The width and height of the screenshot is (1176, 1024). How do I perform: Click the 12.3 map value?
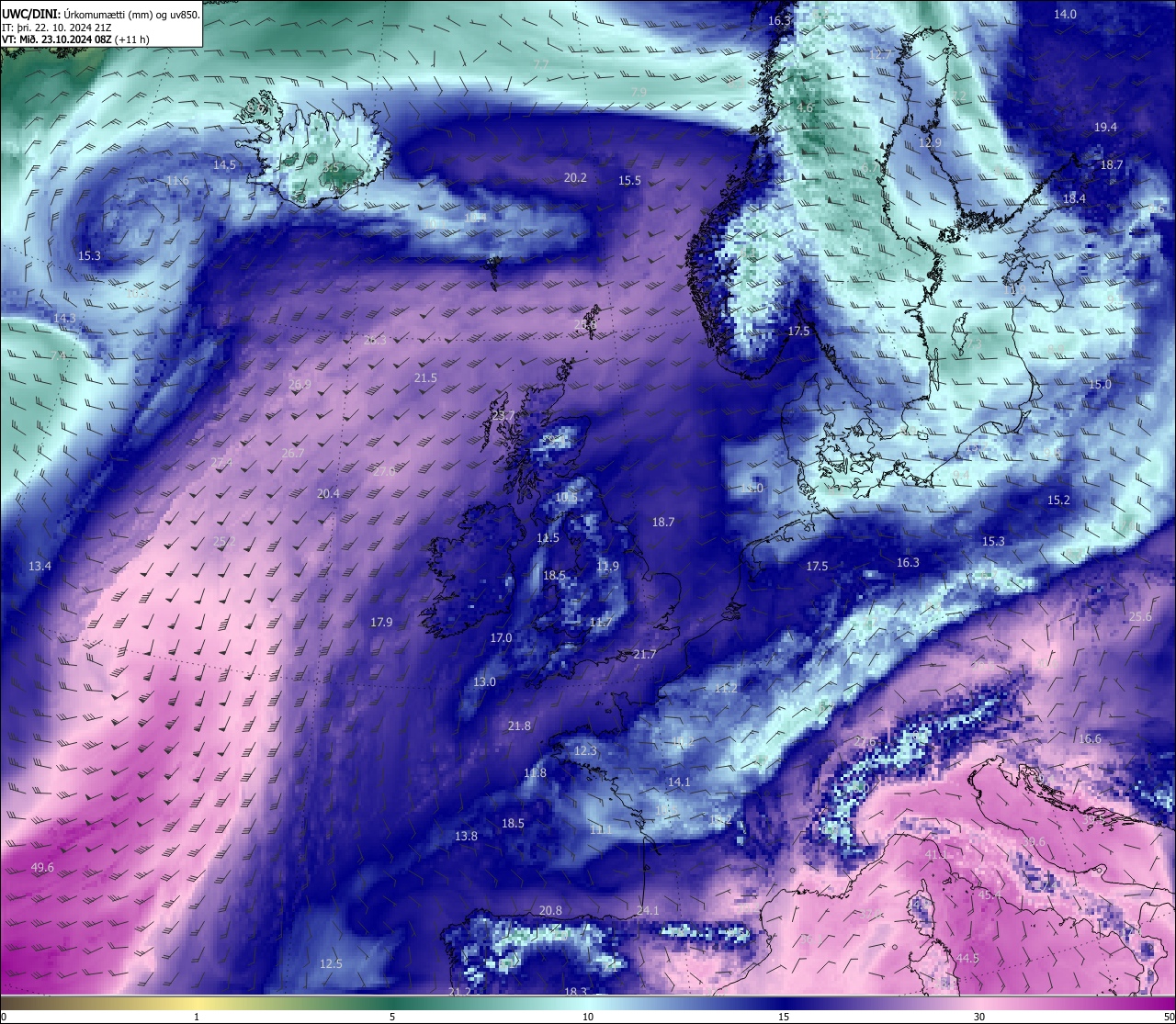click(x=585, y=750)
